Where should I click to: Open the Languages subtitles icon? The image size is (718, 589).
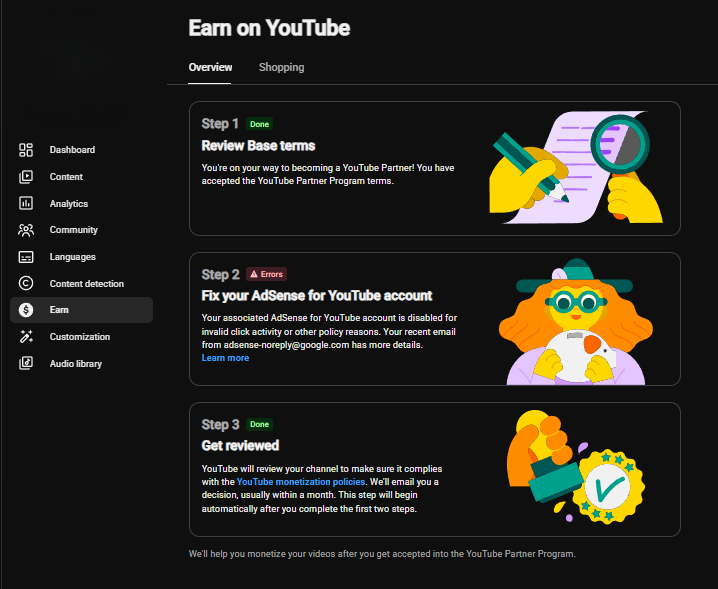26,257
